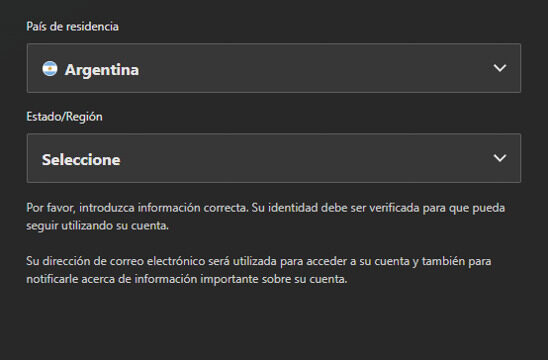Click the Seleccione placeholder text
This screenshot has height=360, width=548.
point(81,160)
